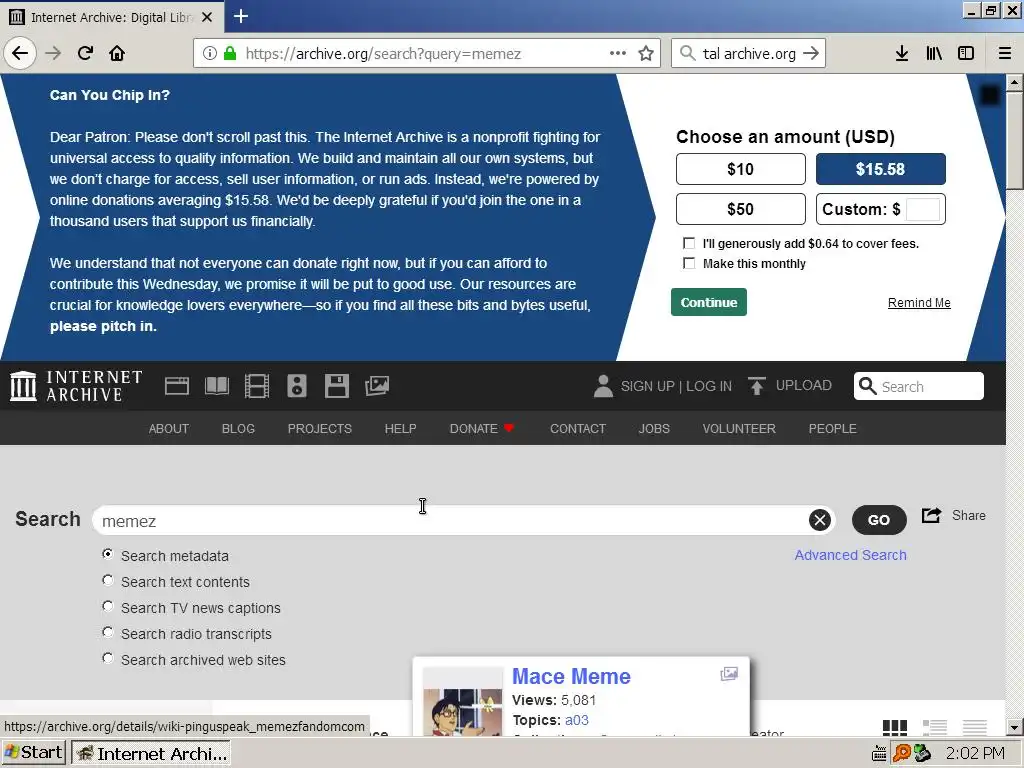The height and width of the screenshot is (768, 1024).
Task: Open the Video film strip icon
Action: (x=257, y=386)
